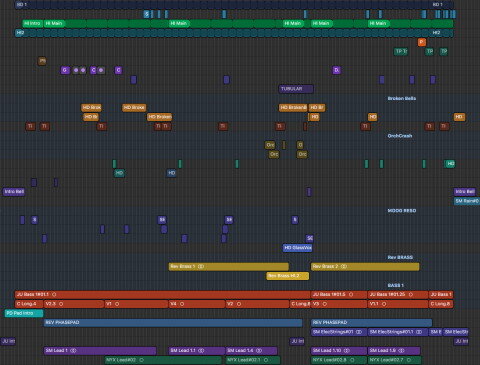The height and width of the screenshot is (365, 480).
Task: Select the orange P region
Action: pos(422,42)
